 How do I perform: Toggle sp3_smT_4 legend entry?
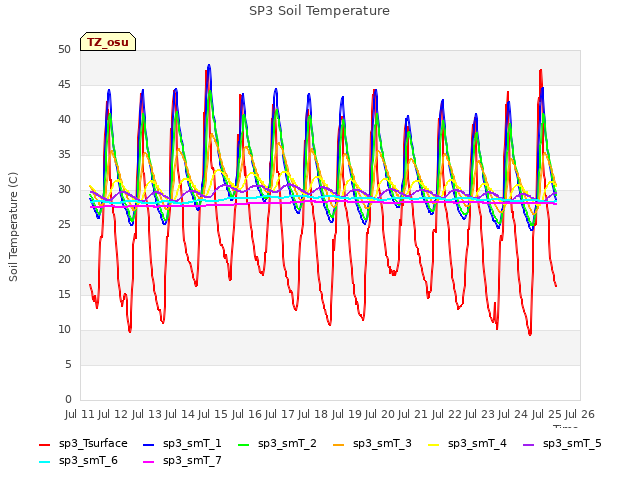tap(467, 444)
